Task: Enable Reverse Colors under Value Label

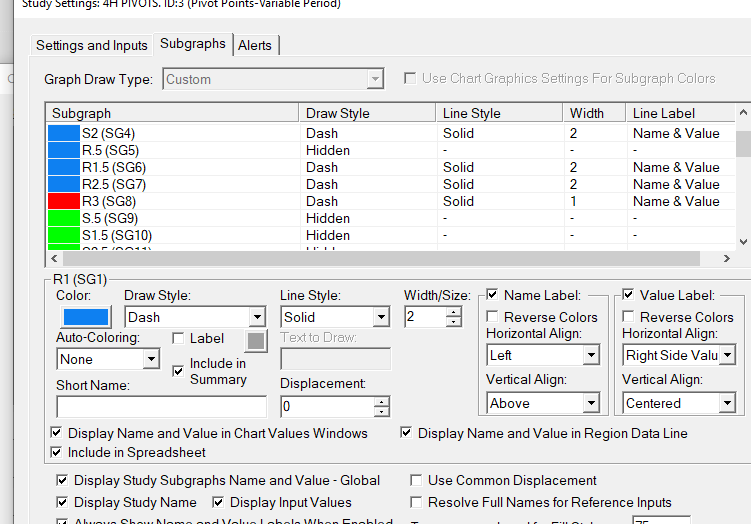Action: [x=629, y=317]
